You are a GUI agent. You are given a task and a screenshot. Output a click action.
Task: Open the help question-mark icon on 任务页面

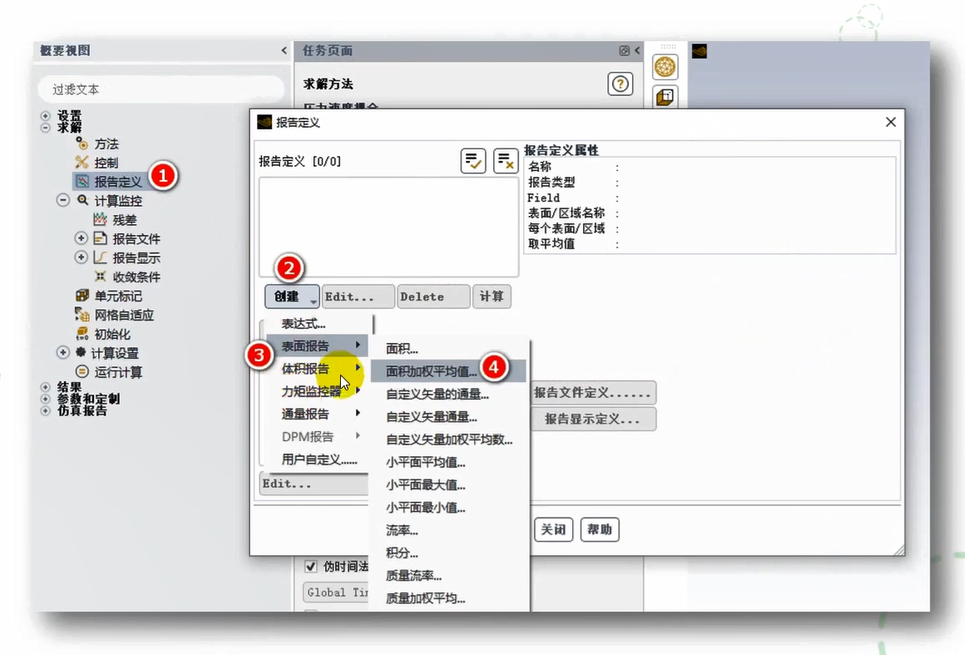pos(620,84)
